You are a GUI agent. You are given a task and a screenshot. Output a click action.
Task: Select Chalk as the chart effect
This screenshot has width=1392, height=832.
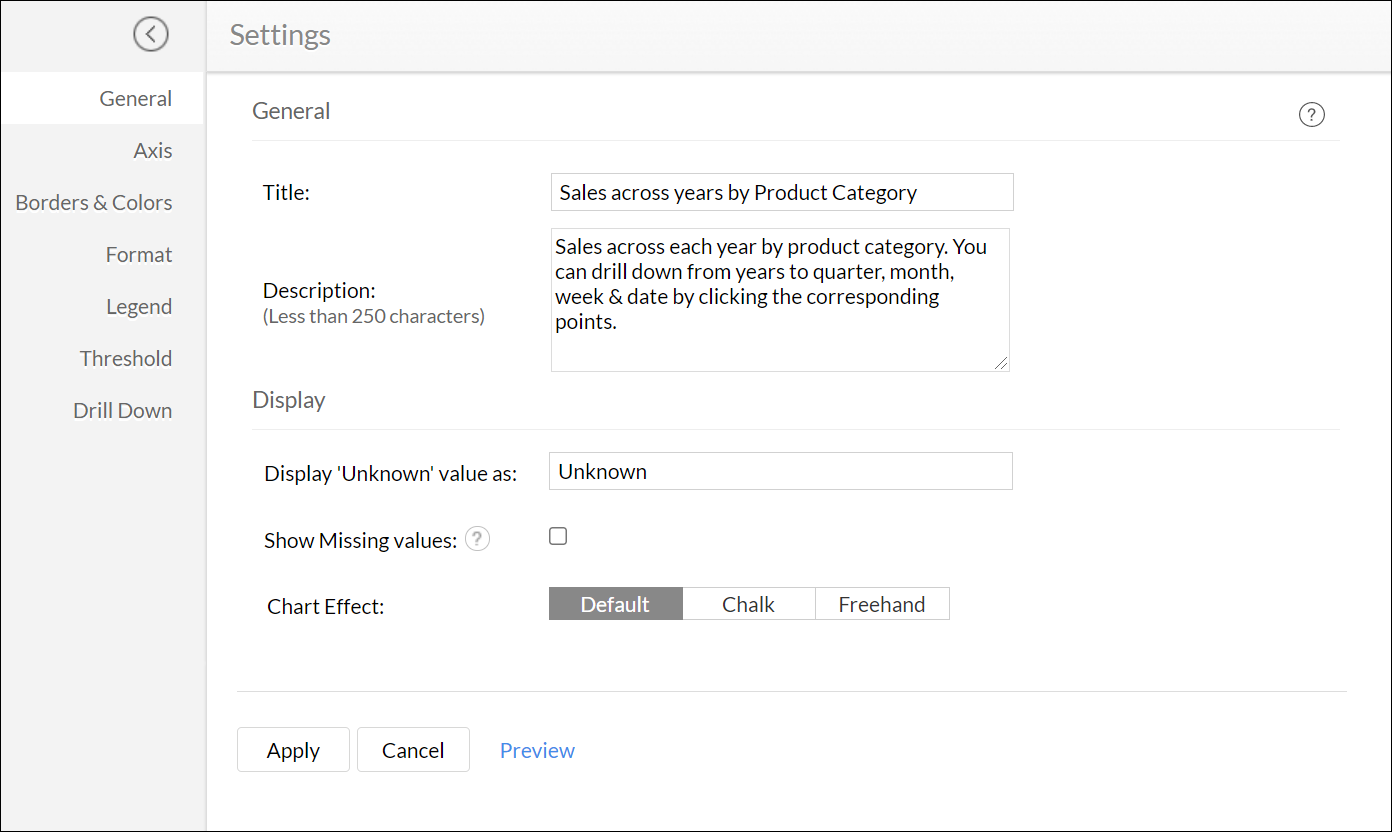click(x=748, y=603)
